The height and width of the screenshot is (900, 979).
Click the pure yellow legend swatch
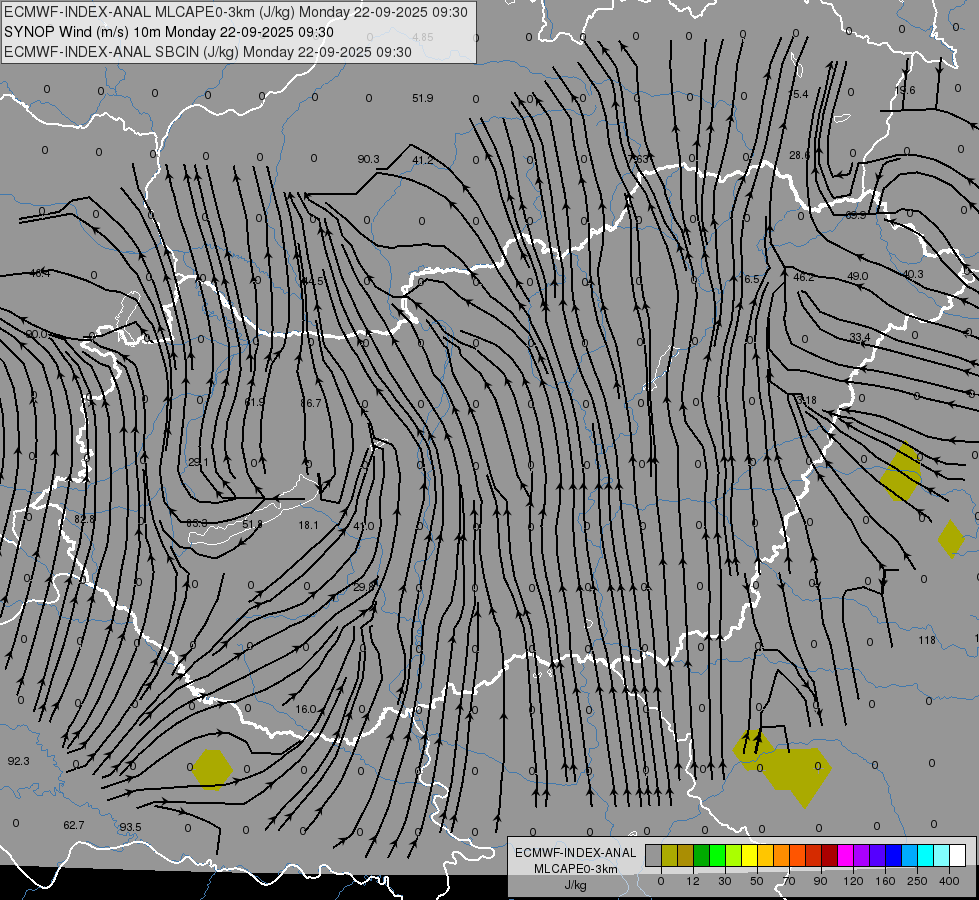coord(750,855)
